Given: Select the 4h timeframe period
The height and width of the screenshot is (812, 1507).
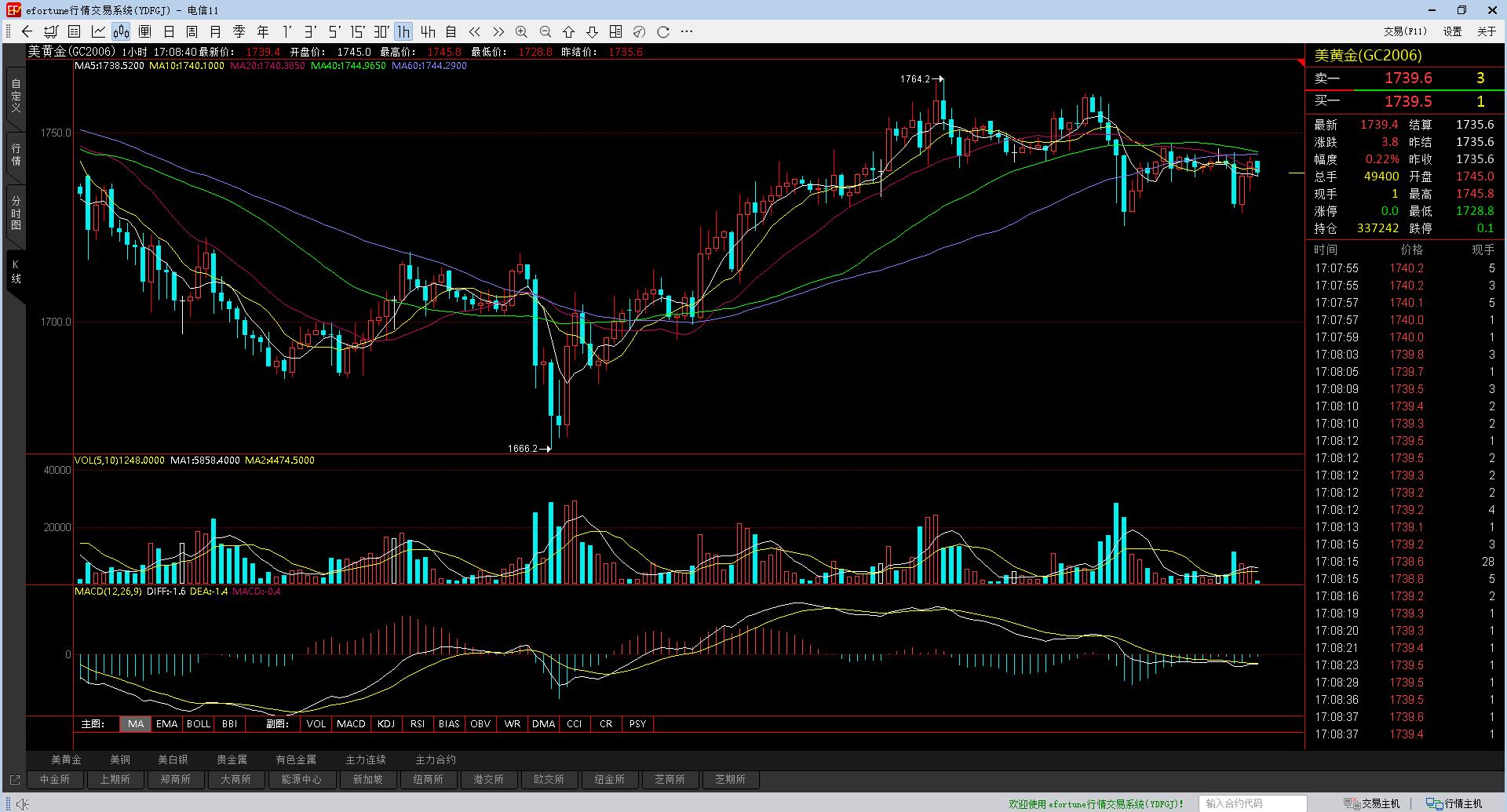Looking at the screenshot, I should tap(428, 31).
